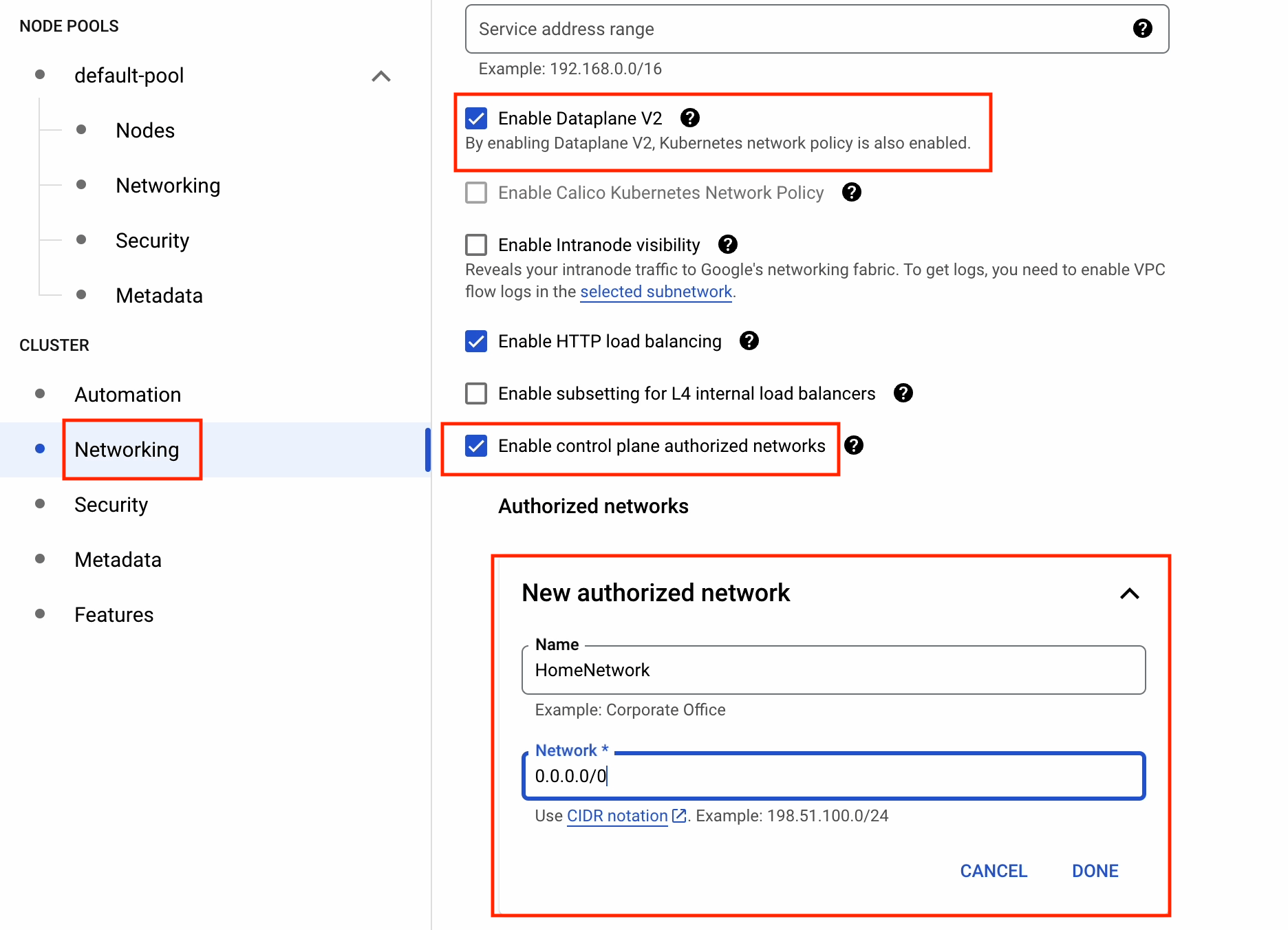Collapse the default-pool node pool tree
The height and width of the screenshot is (930, 1288).
pyautogui.click(x=381, y=76)
